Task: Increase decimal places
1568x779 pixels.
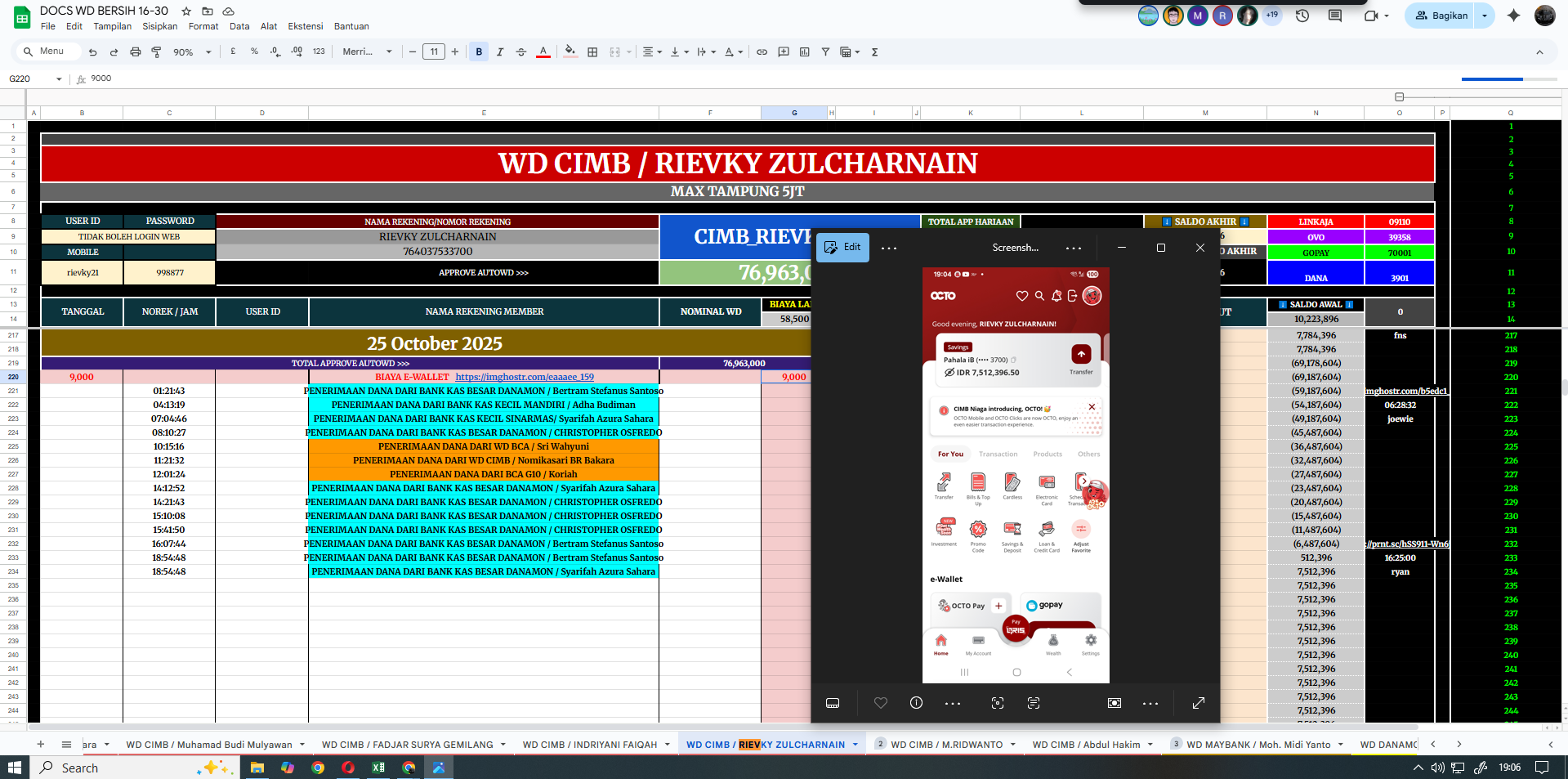Action: pyautogui.click(x=297, y=51)
